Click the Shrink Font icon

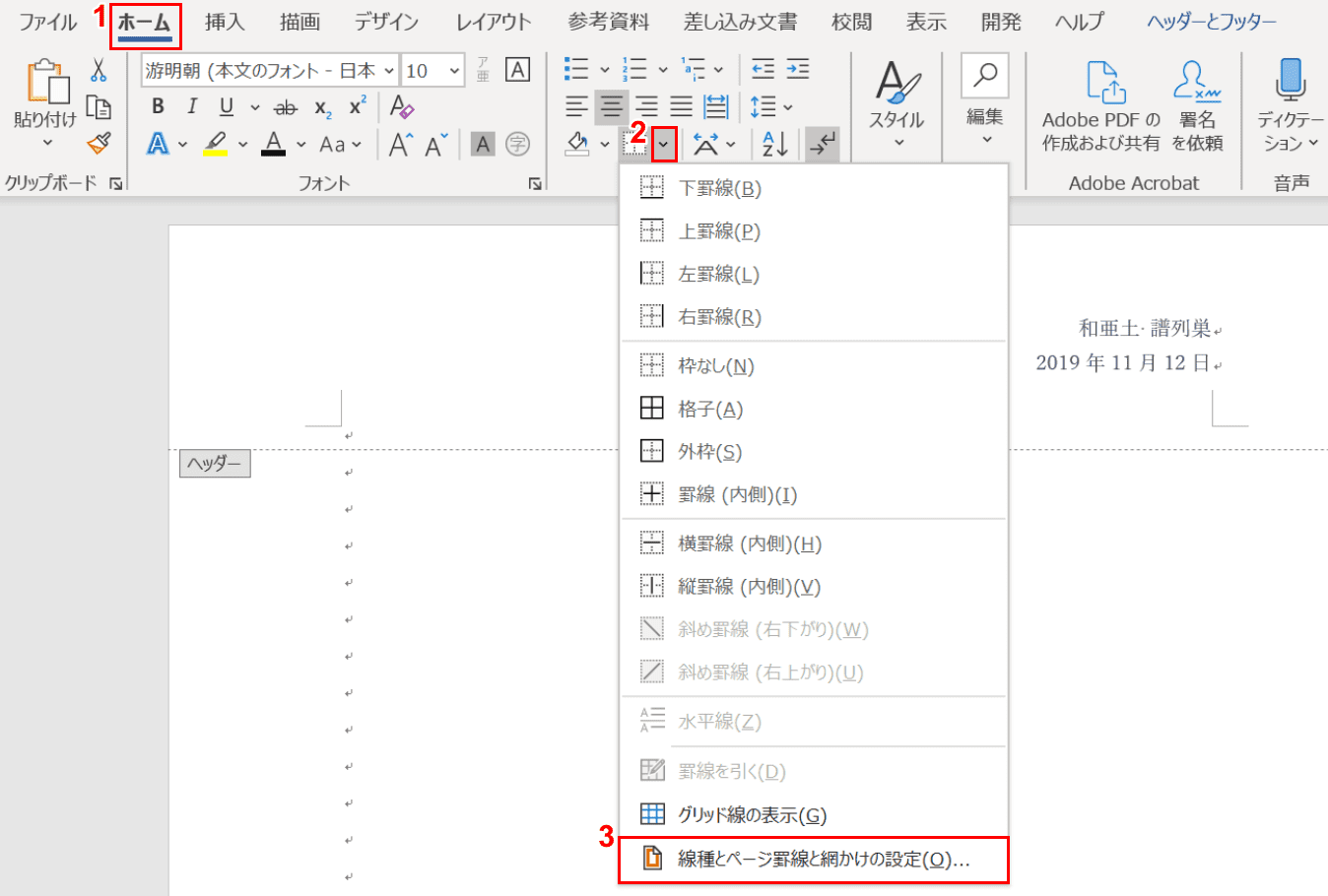(436, 145)
